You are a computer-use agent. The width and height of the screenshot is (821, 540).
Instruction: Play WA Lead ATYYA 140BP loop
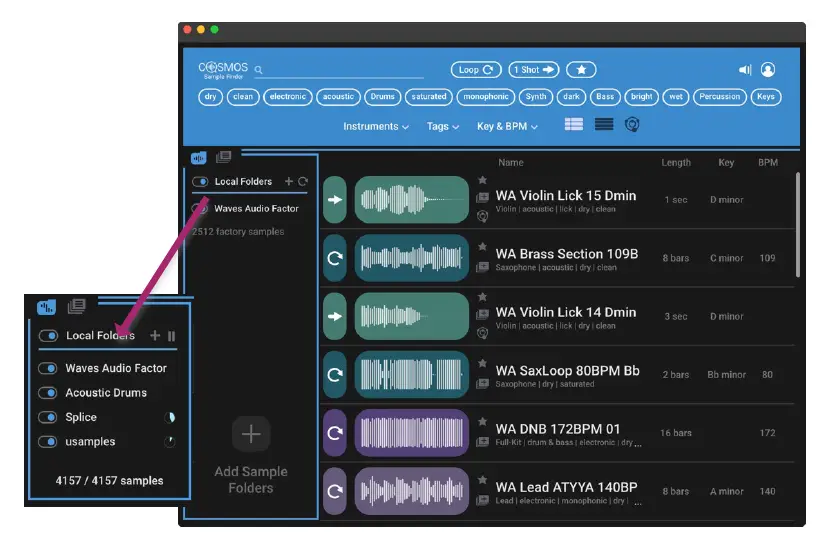[335, 491]
